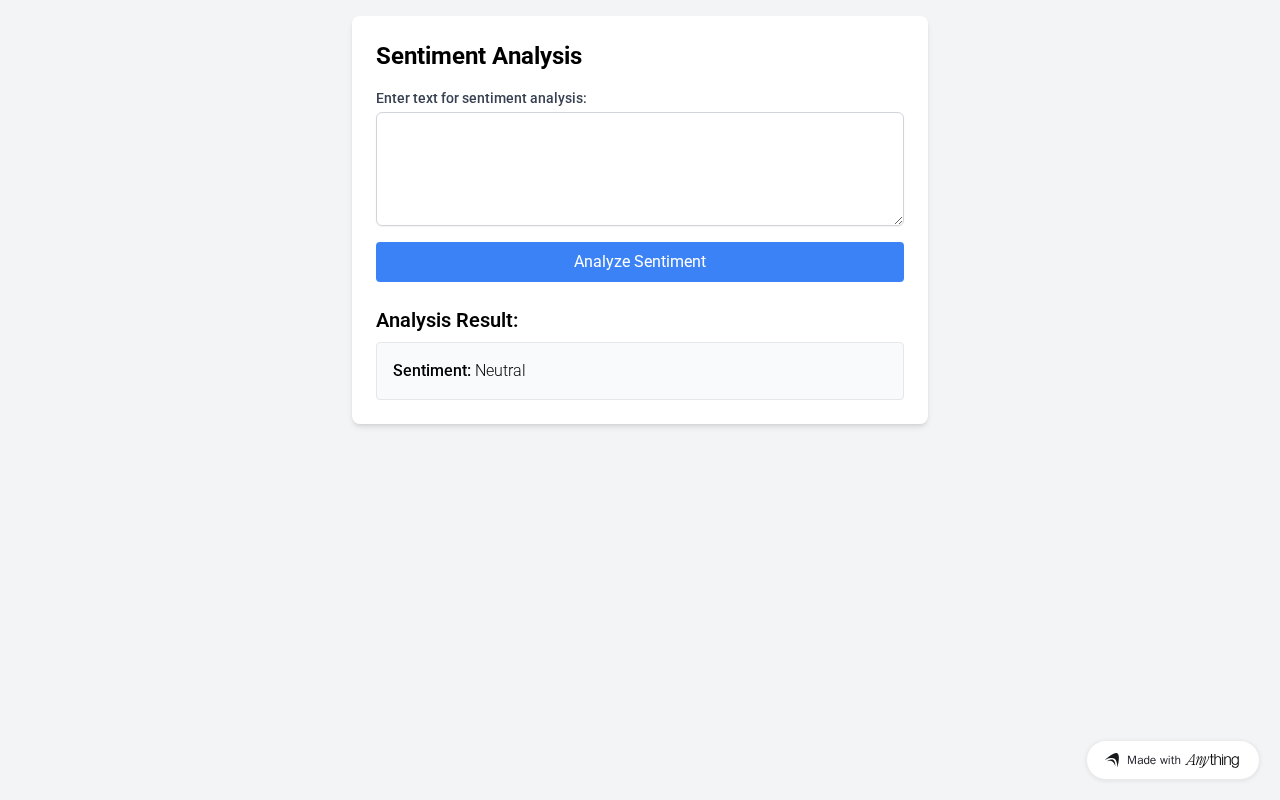
Task: Click the Analyze Sentiment button
Action: [x=640, y=262]
